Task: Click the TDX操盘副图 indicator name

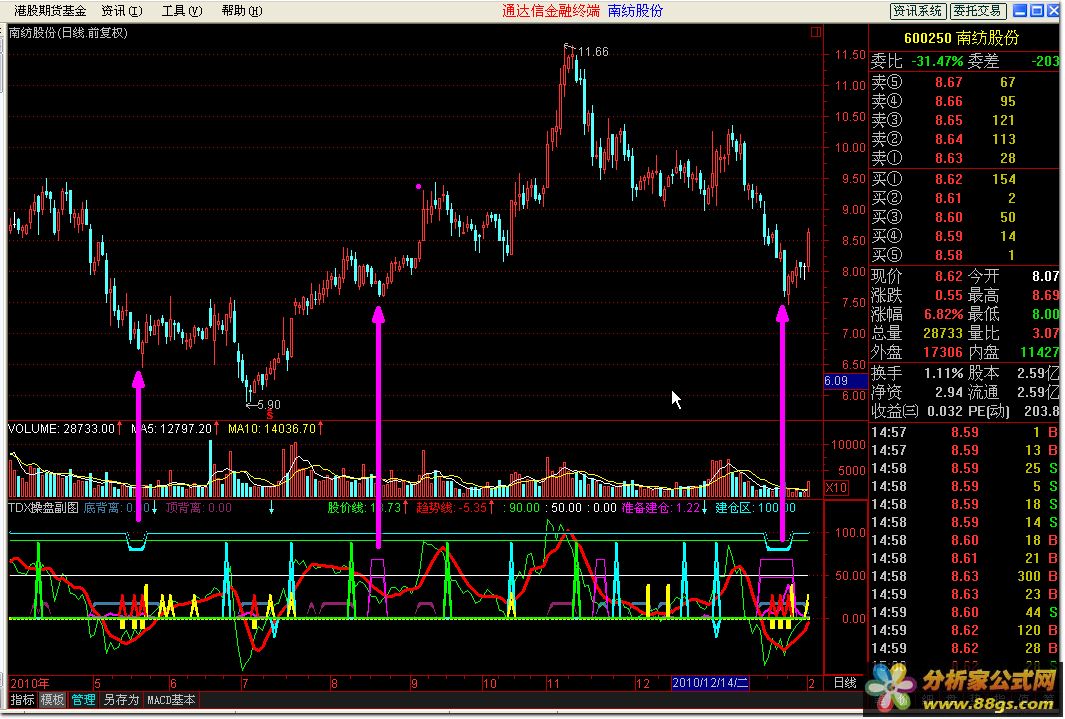Action: tap(43, 508)
